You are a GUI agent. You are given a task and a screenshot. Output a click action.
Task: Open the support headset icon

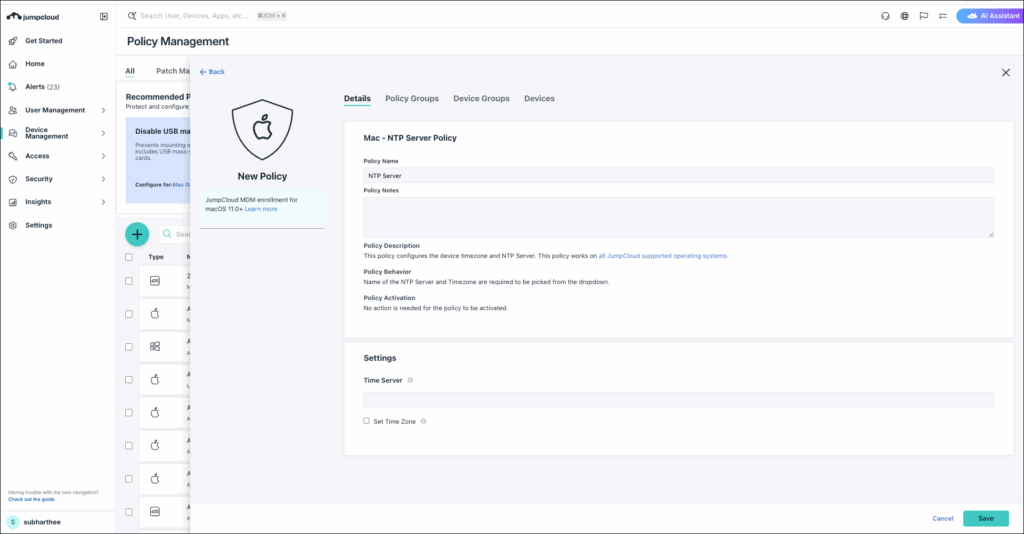(x=885, y=16)
